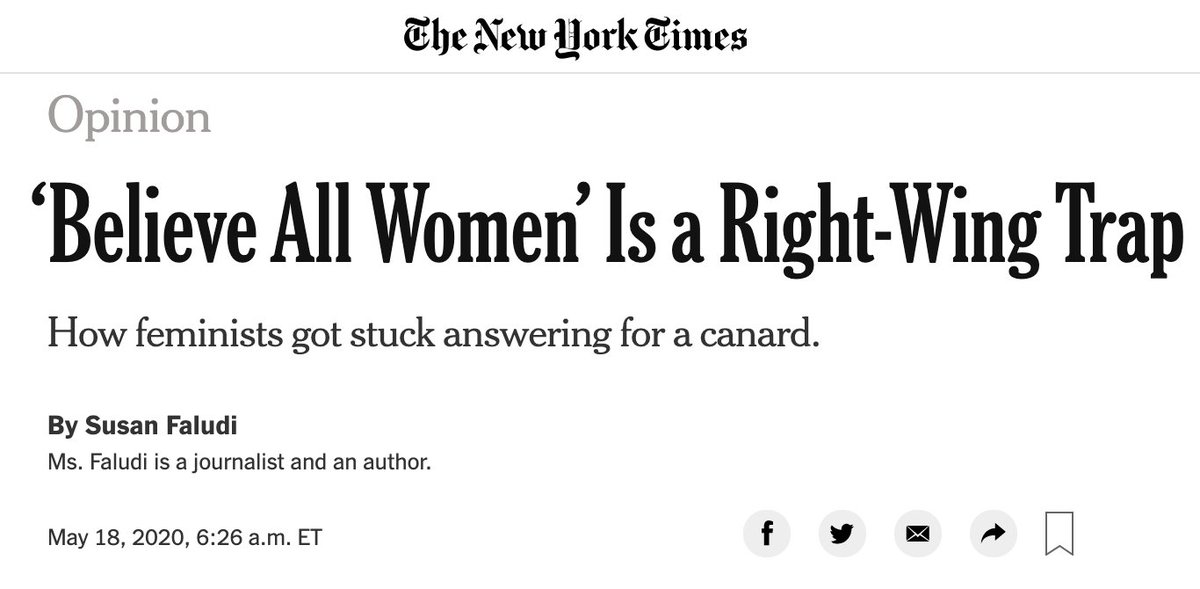
Task: Click the author bio line about Ms. Faludi
Action: [x=239, y=464]
